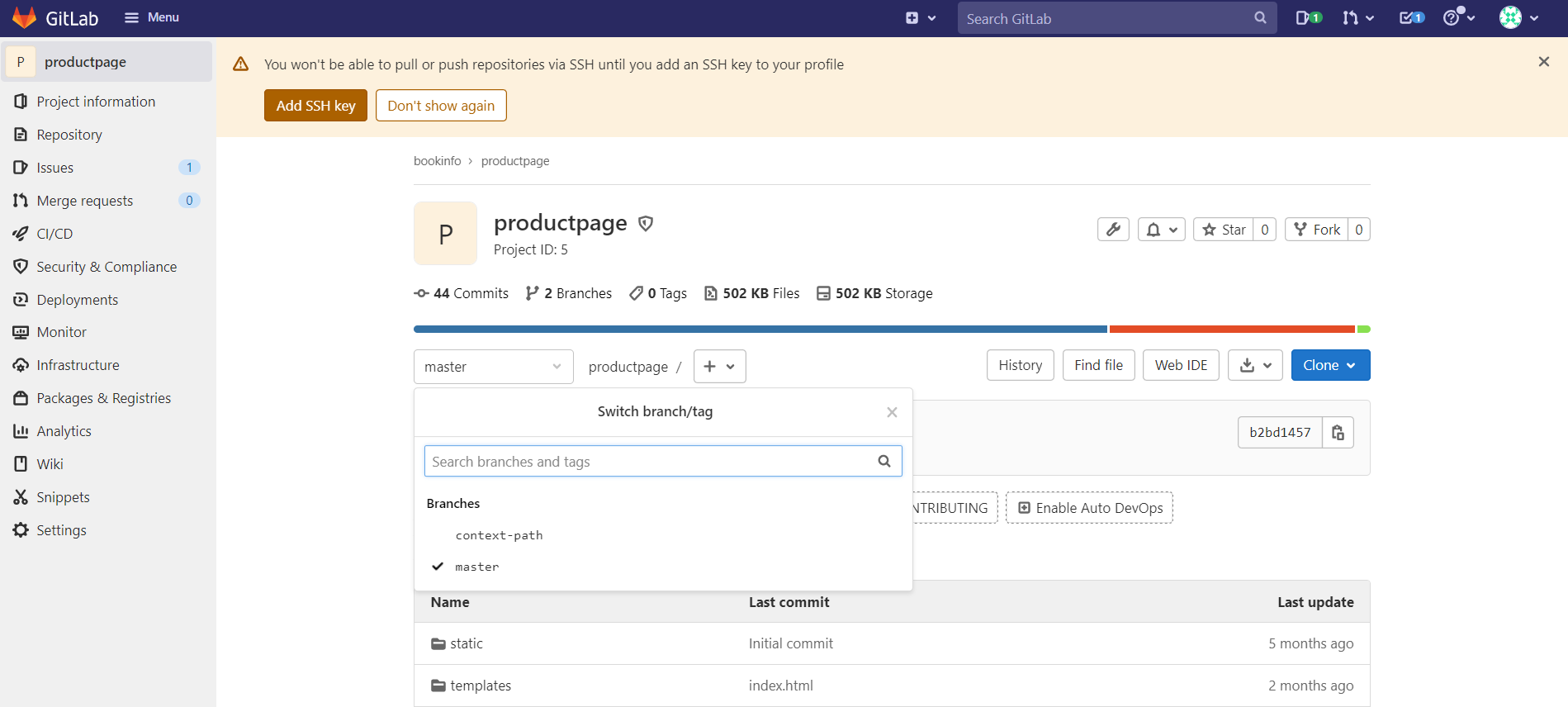Open the user avatar menu
The image size is (1568, 707).
click(x=1518, y=17)
